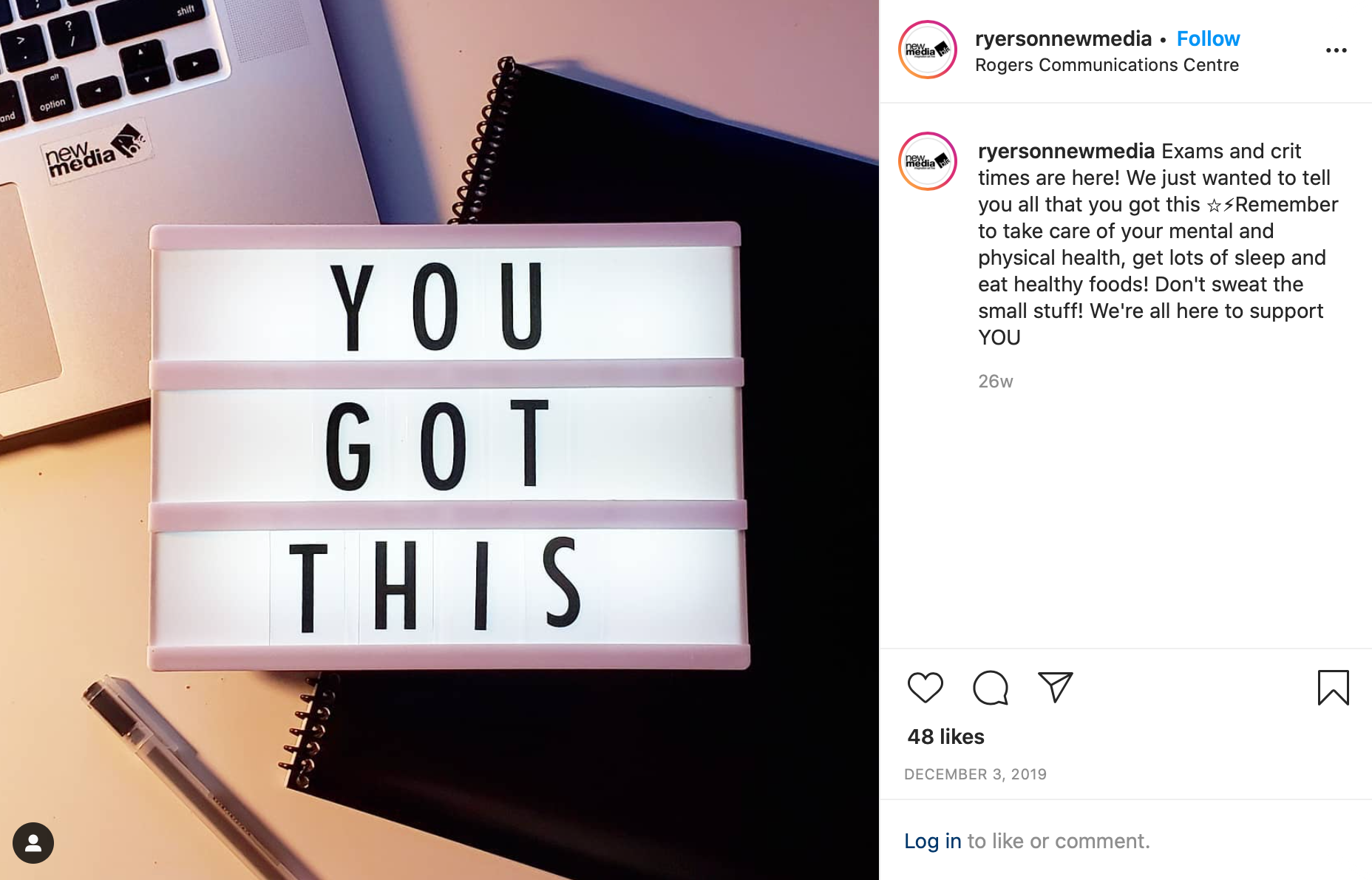This screenshot has width=1372, height=880.
Task: Save post with bookmark icon
Action: (x=1334, y=688)
